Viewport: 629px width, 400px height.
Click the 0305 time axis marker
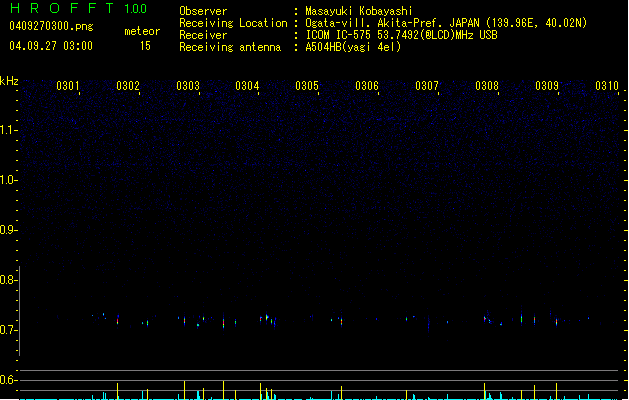[x=307, y=85]
